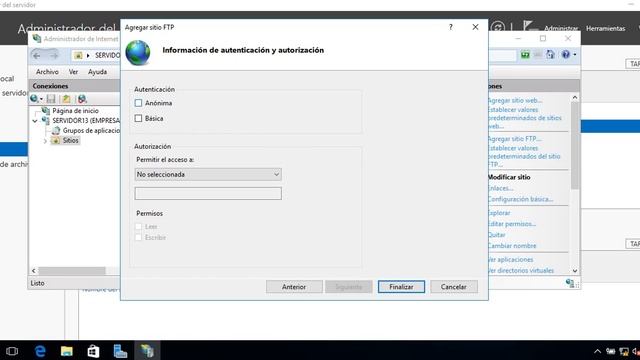
Task: Go back with IIS Manager back arrow
Action: [37, 55]
